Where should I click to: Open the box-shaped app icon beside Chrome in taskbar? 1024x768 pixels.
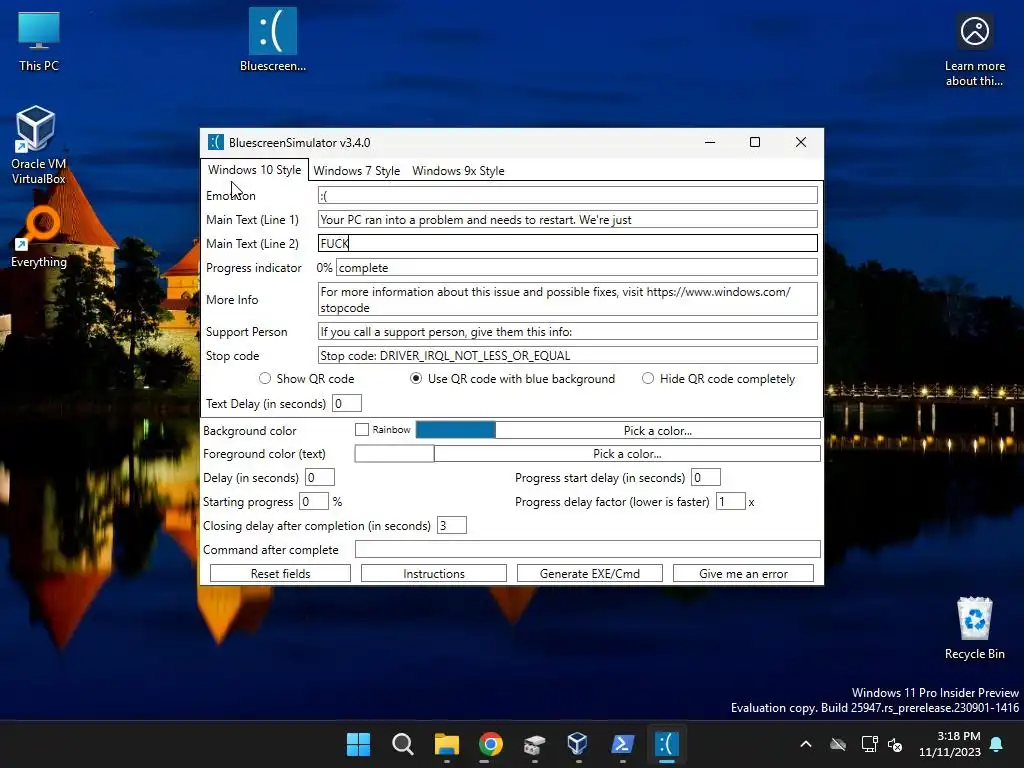[x=534, y=744]
